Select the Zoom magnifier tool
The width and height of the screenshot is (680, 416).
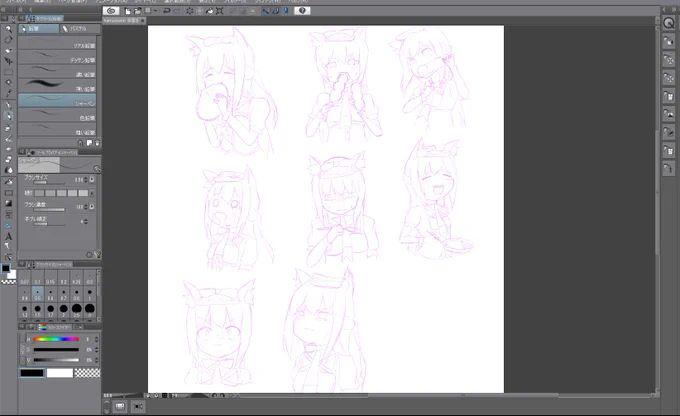[8, 29]
